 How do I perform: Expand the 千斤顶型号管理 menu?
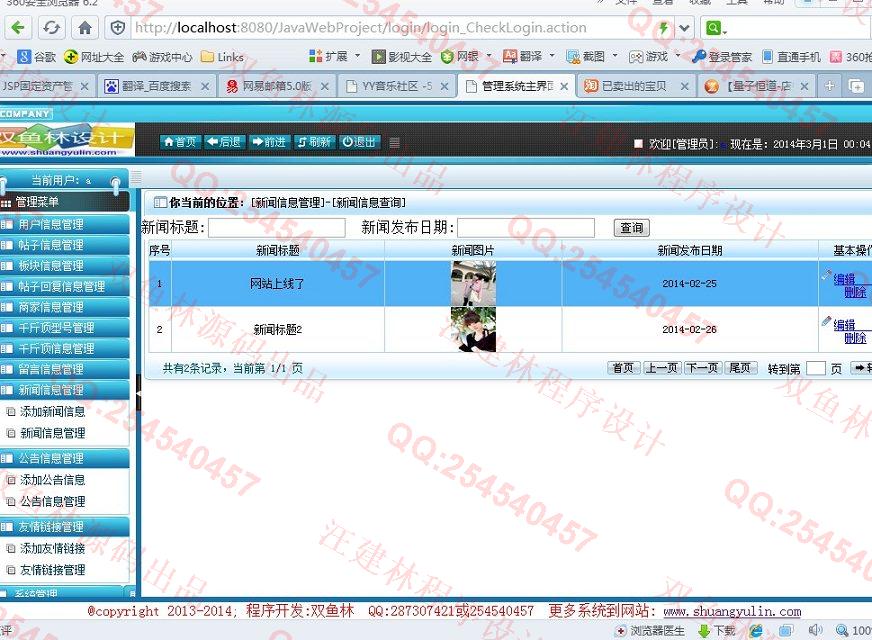coord(65,328)
